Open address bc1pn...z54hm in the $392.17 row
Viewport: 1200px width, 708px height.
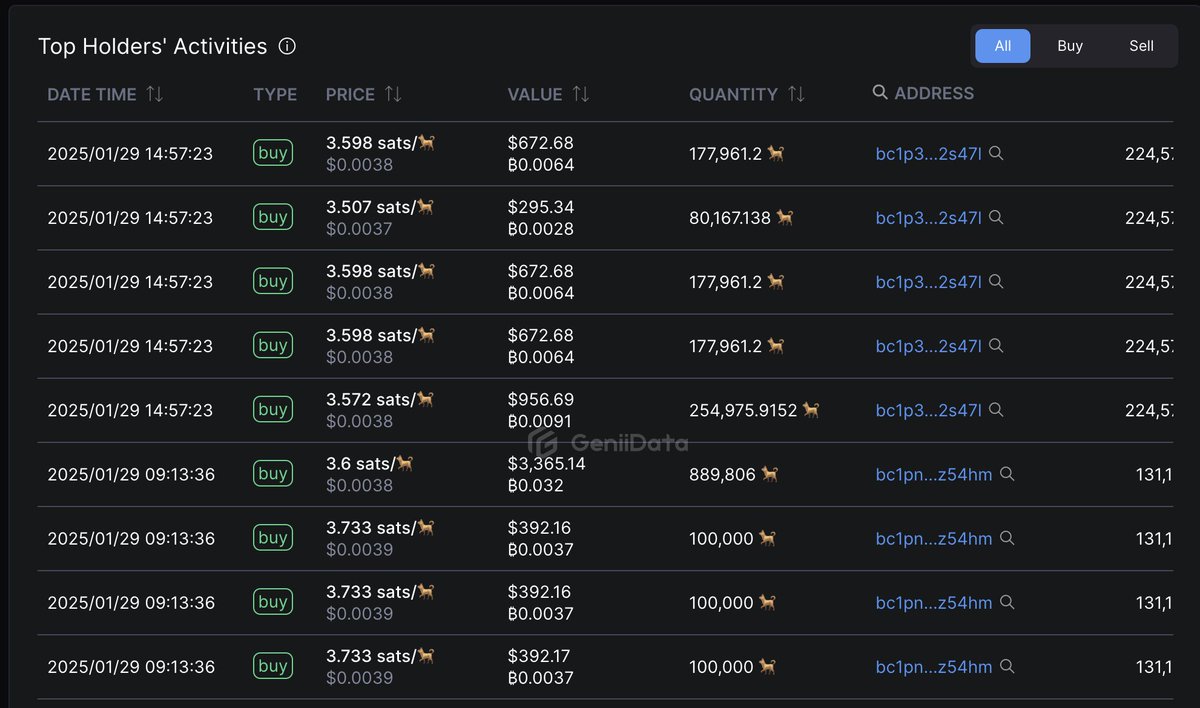[x=934, y=666]
